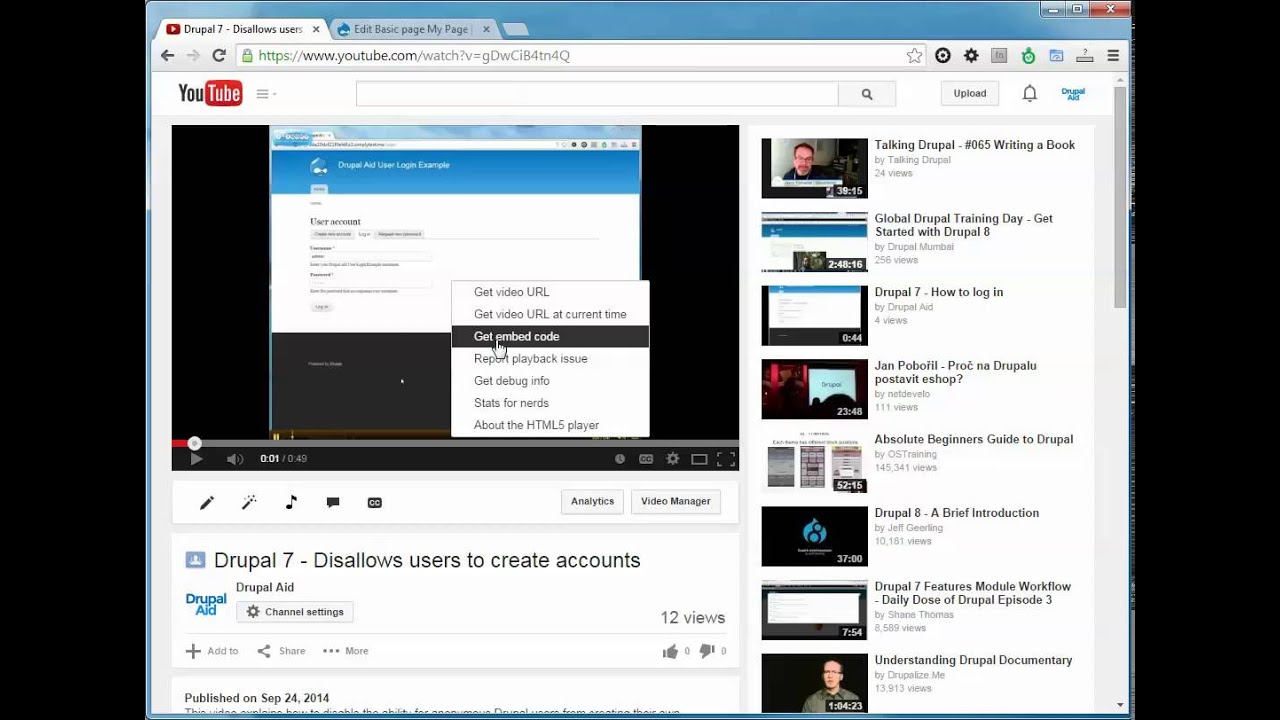This screenshot has height=720, width=1280.
Task: Select Get video URL at current time
Action: 550,314
